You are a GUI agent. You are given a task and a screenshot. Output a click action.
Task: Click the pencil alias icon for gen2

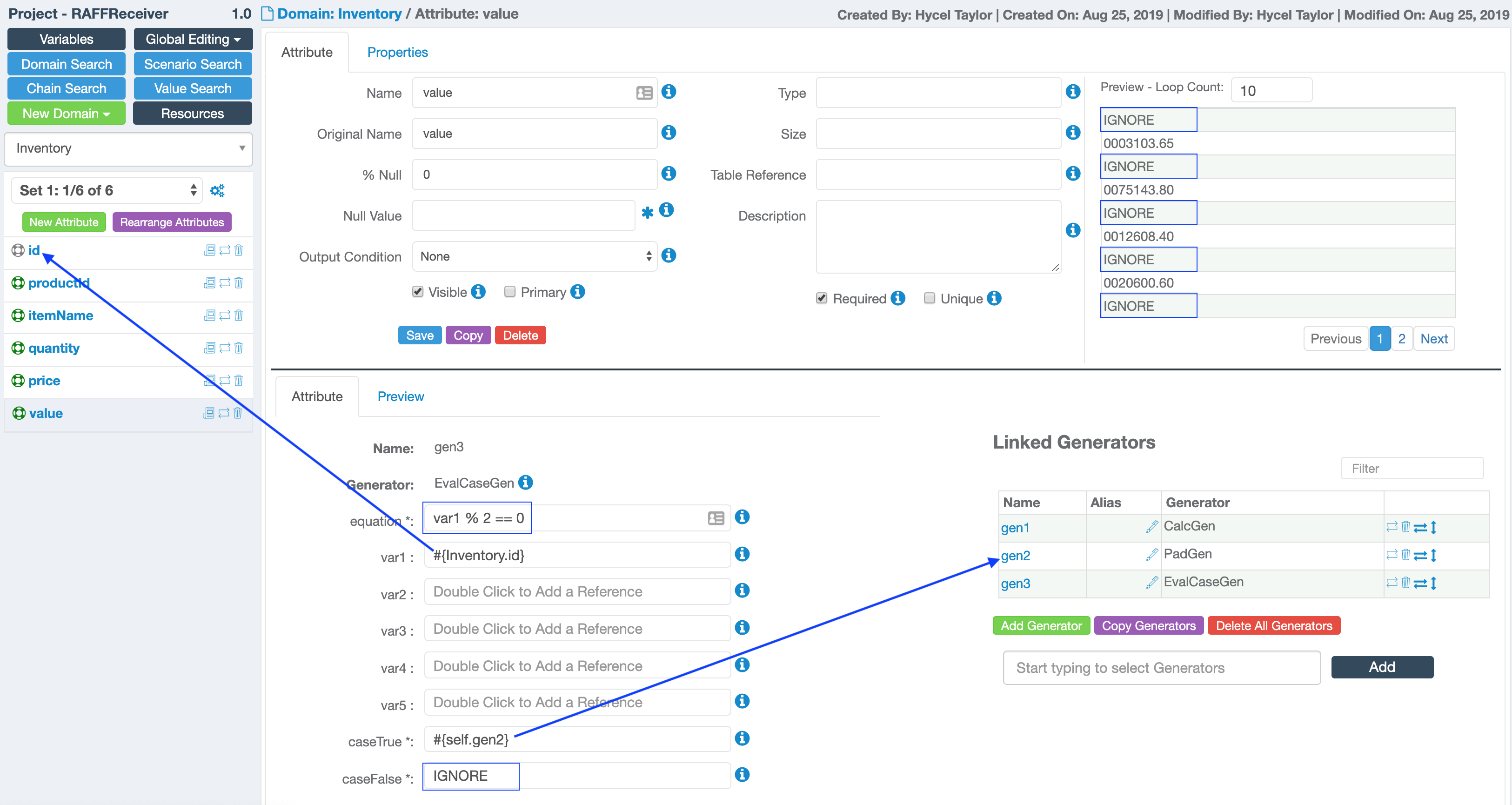pyautogui.click(x=1151, y=555)
